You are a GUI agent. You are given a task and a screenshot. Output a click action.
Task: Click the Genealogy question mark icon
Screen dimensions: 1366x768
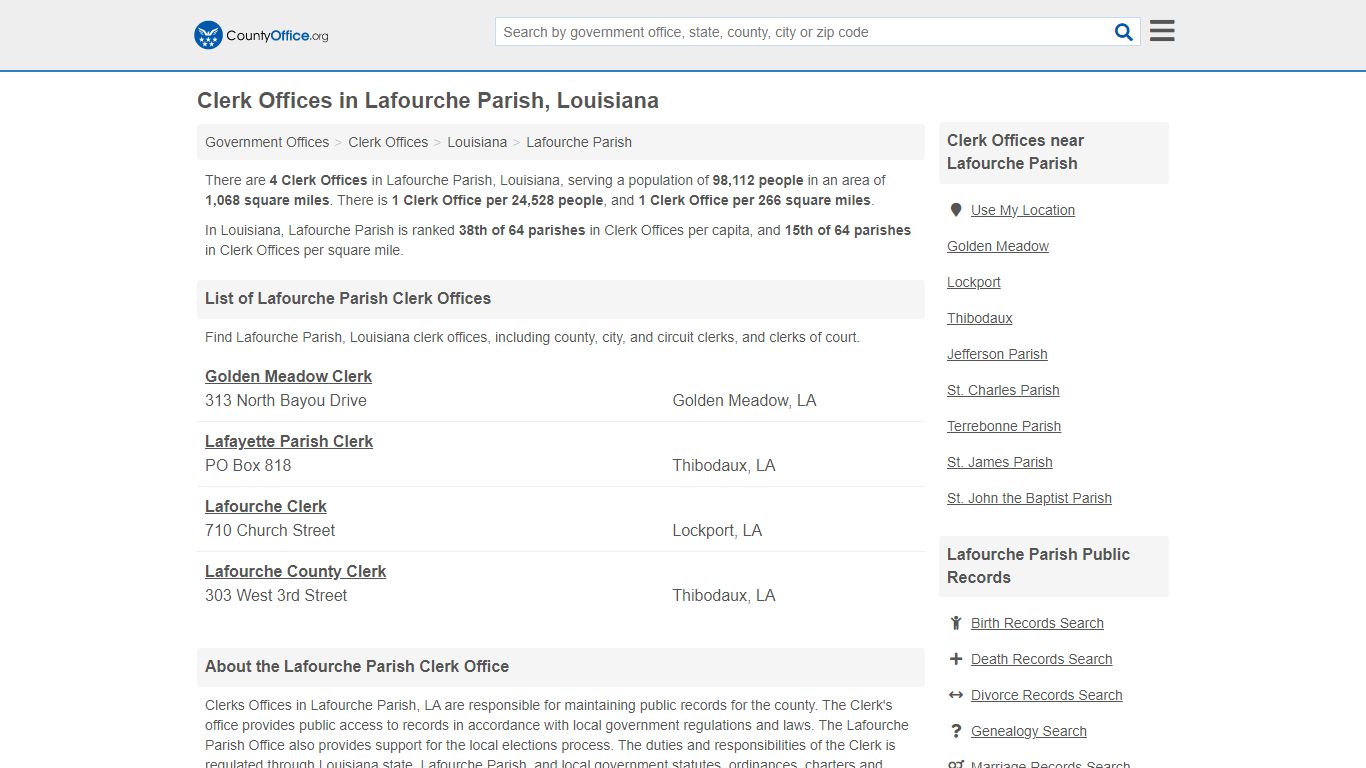tap(956, 731)
